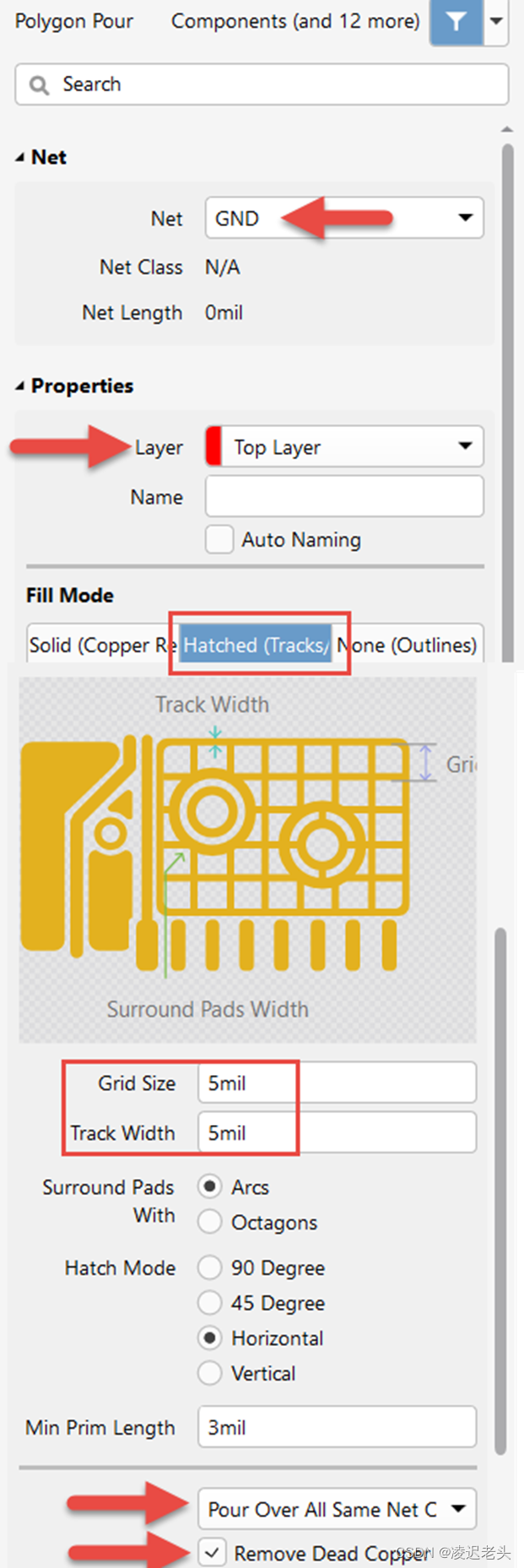
Task: Select Vertical hatch mode
Action: 210,1373
